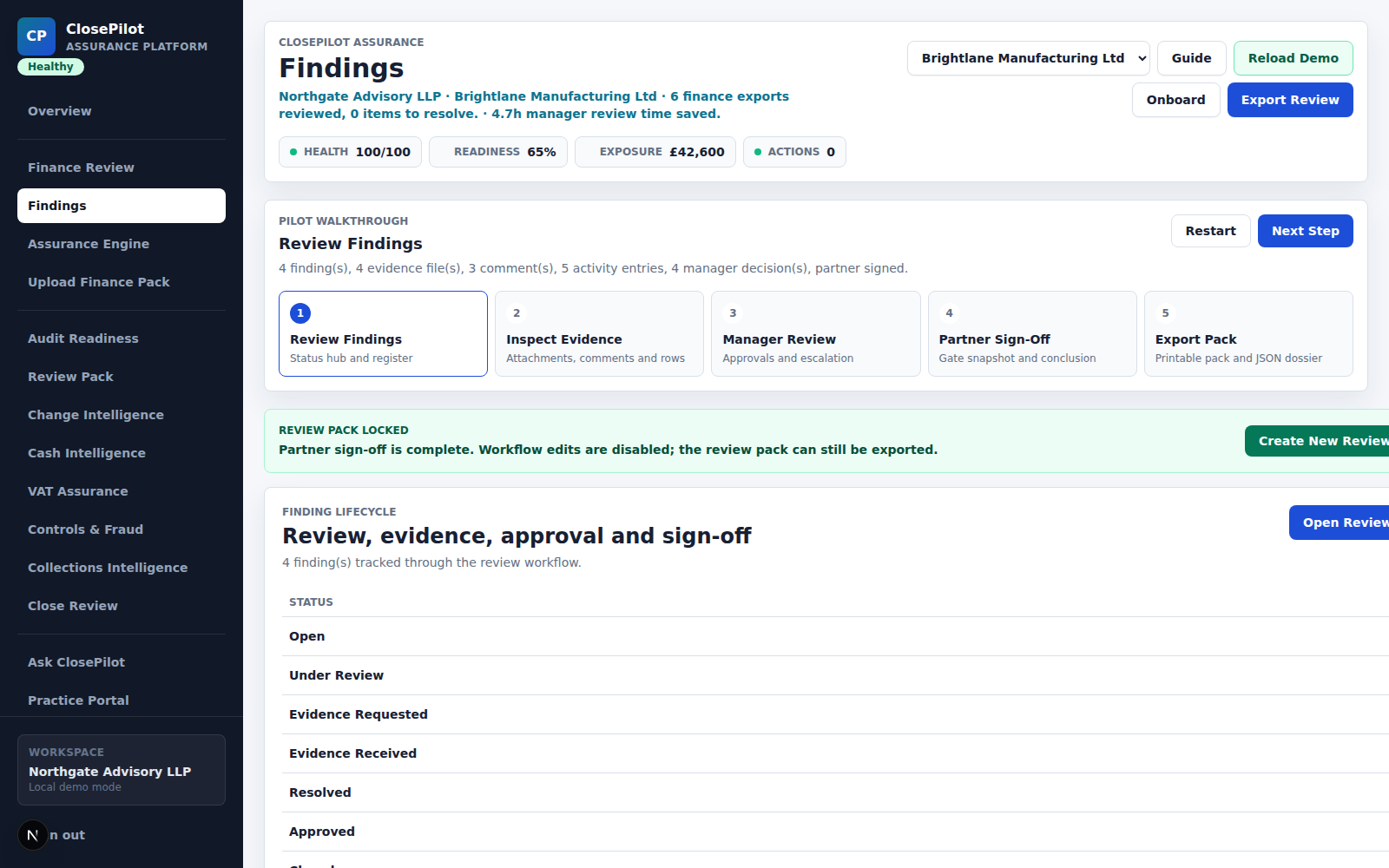Select step 1 Review Findings card
This screenshot has height=868, width=1389.
[383, 333]
